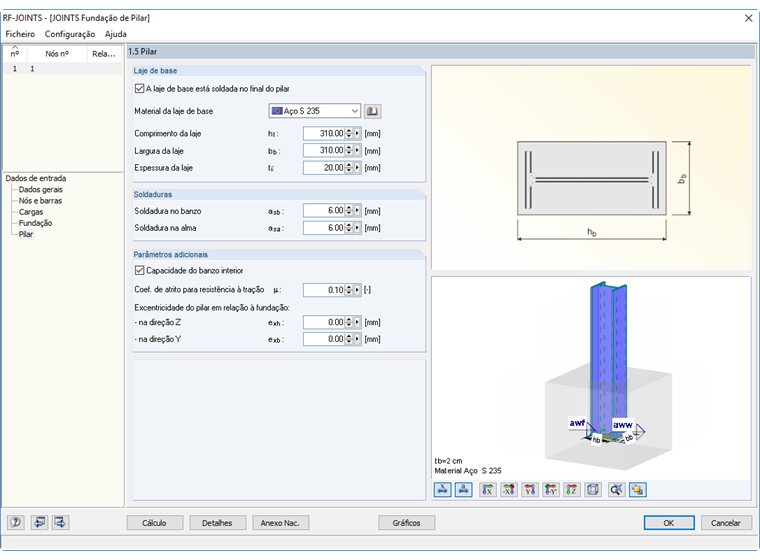Go to previous input window icon
This screenshot has height=560, width=760.
pyautogui.click(x=39, y=522)
